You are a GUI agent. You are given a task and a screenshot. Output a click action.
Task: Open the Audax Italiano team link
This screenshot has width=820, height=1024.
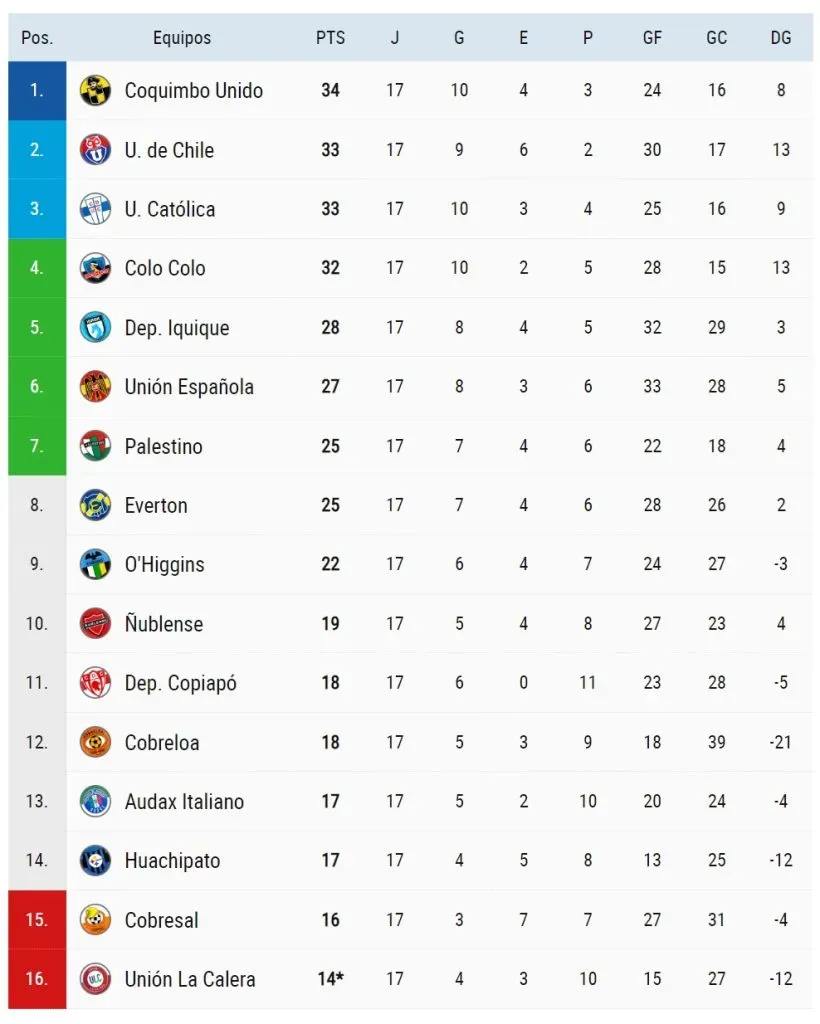[184, 801]
